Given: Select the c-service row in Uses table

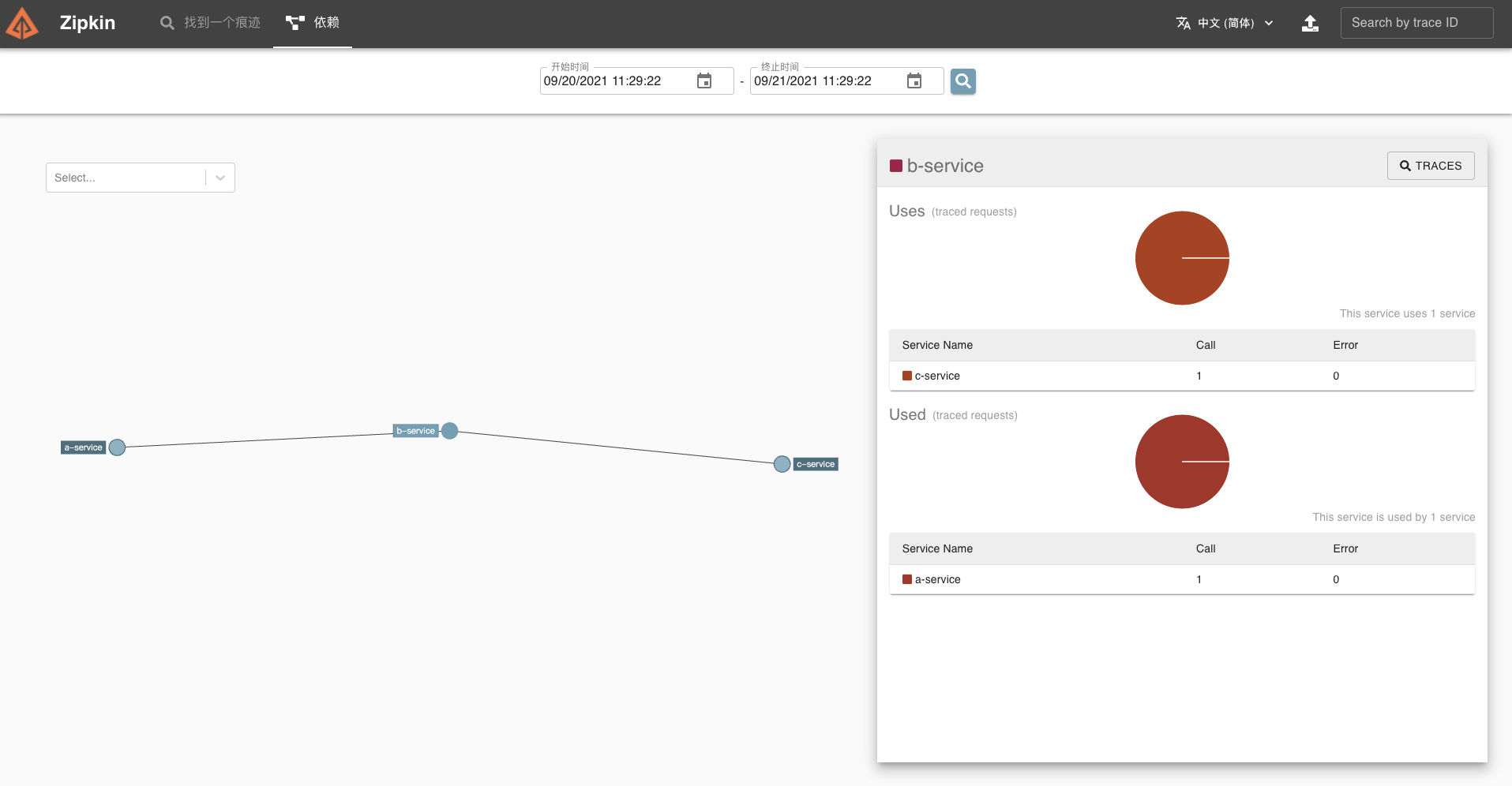Looking at the screenshot, I should pos(1182,376).
